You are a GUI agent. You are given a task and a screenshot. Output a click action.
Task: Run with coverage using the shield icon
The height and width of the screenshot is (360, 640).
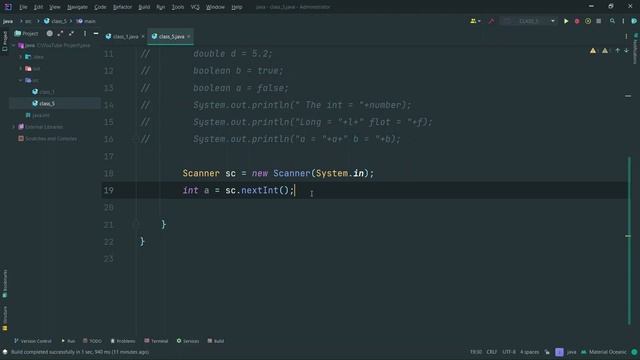[588, 21]
